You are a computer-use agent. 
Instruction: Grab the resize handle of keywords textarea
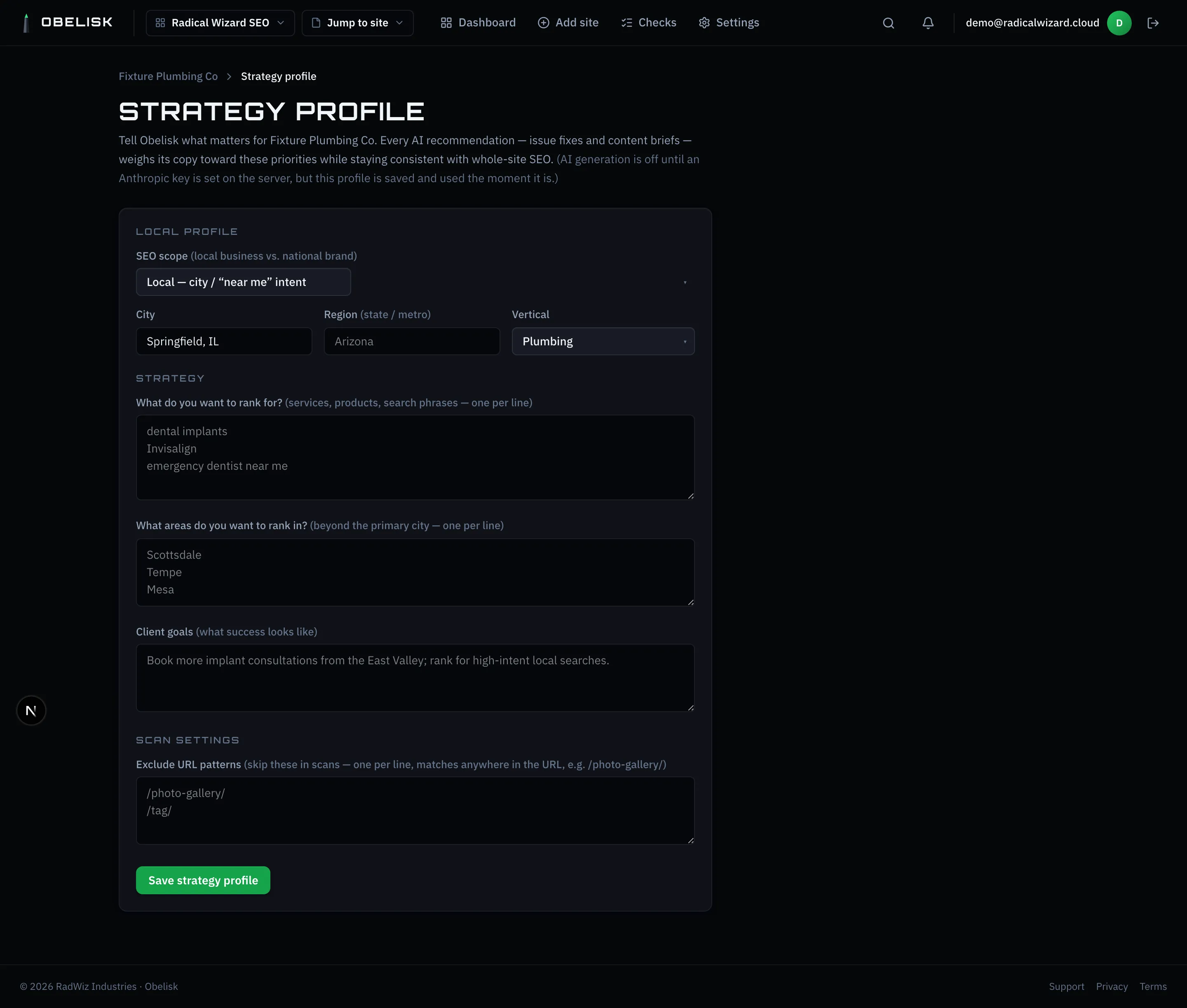coord(690,496)
